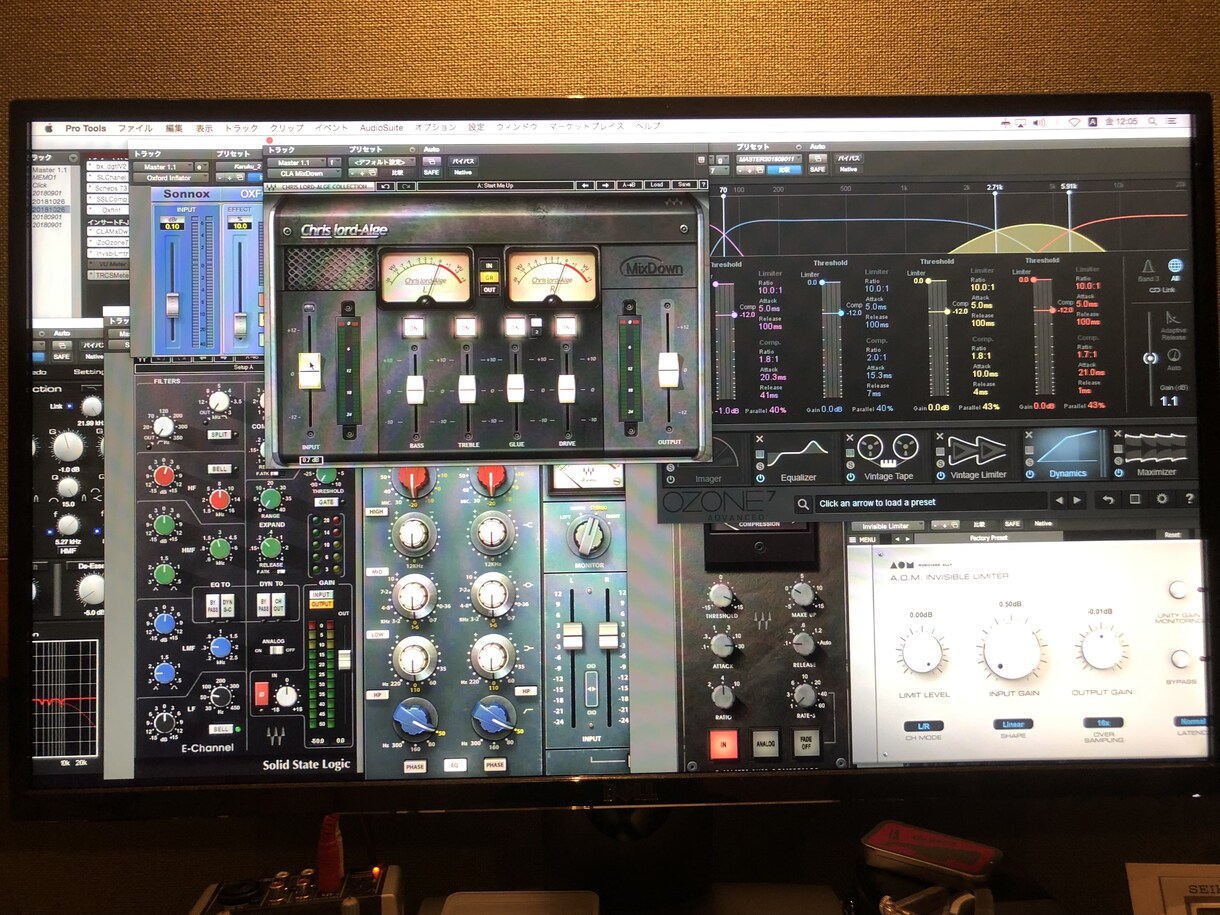The image size is (1220, 915).
Task: Open Ozone settings gear icon
Action: tap(1161, 499)
